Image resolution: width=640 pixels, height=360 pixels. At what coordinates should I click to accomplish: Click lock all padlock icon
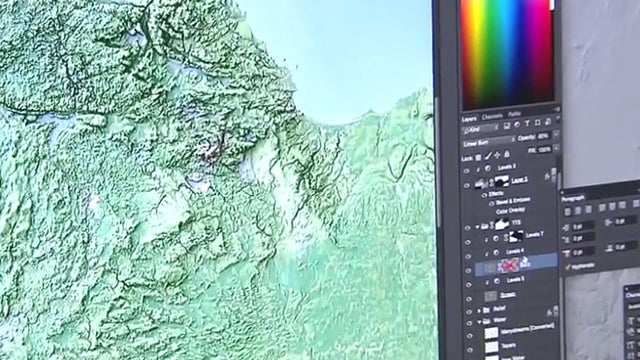tap(507, 154)
